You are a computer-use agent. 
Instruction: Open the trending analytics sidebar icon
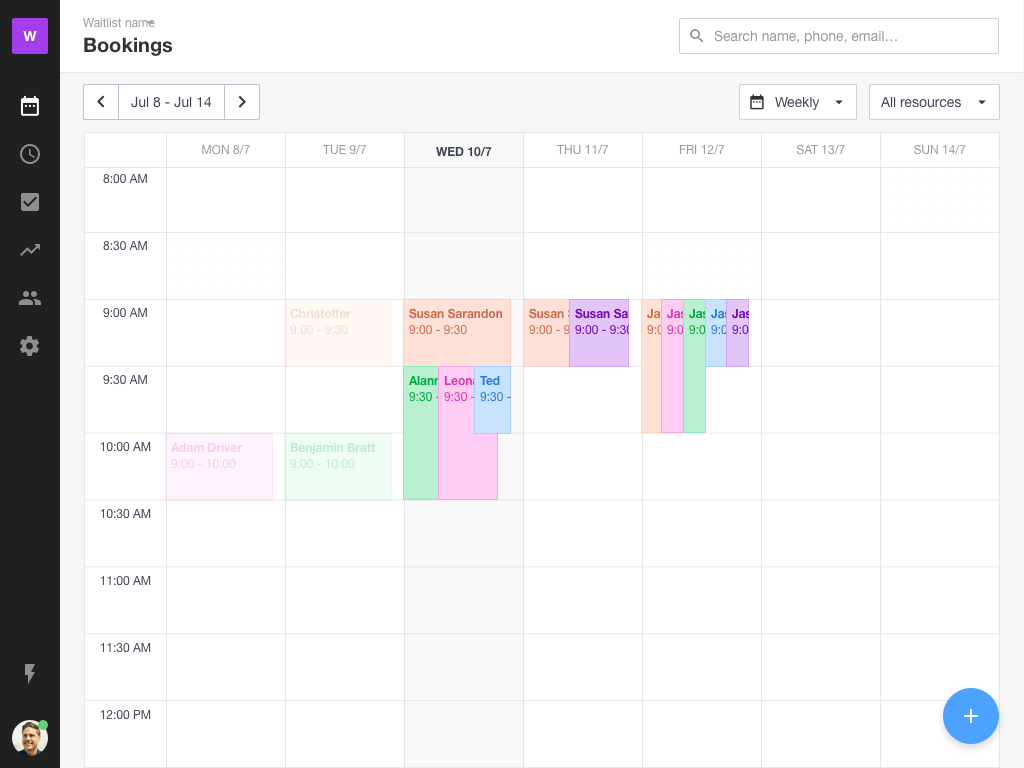30,250
